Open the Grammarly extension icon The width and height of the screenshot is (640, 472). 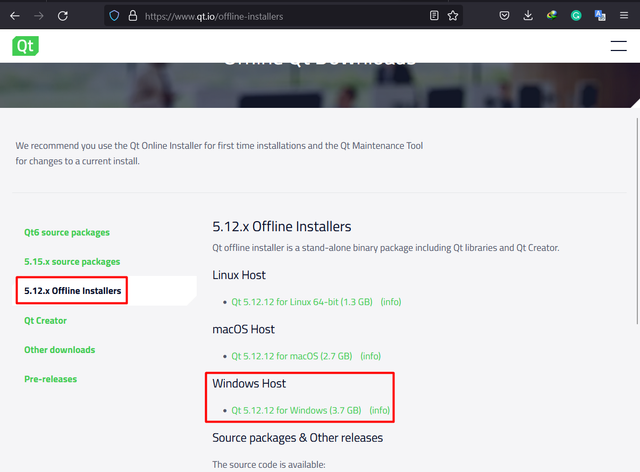(576, 16)
